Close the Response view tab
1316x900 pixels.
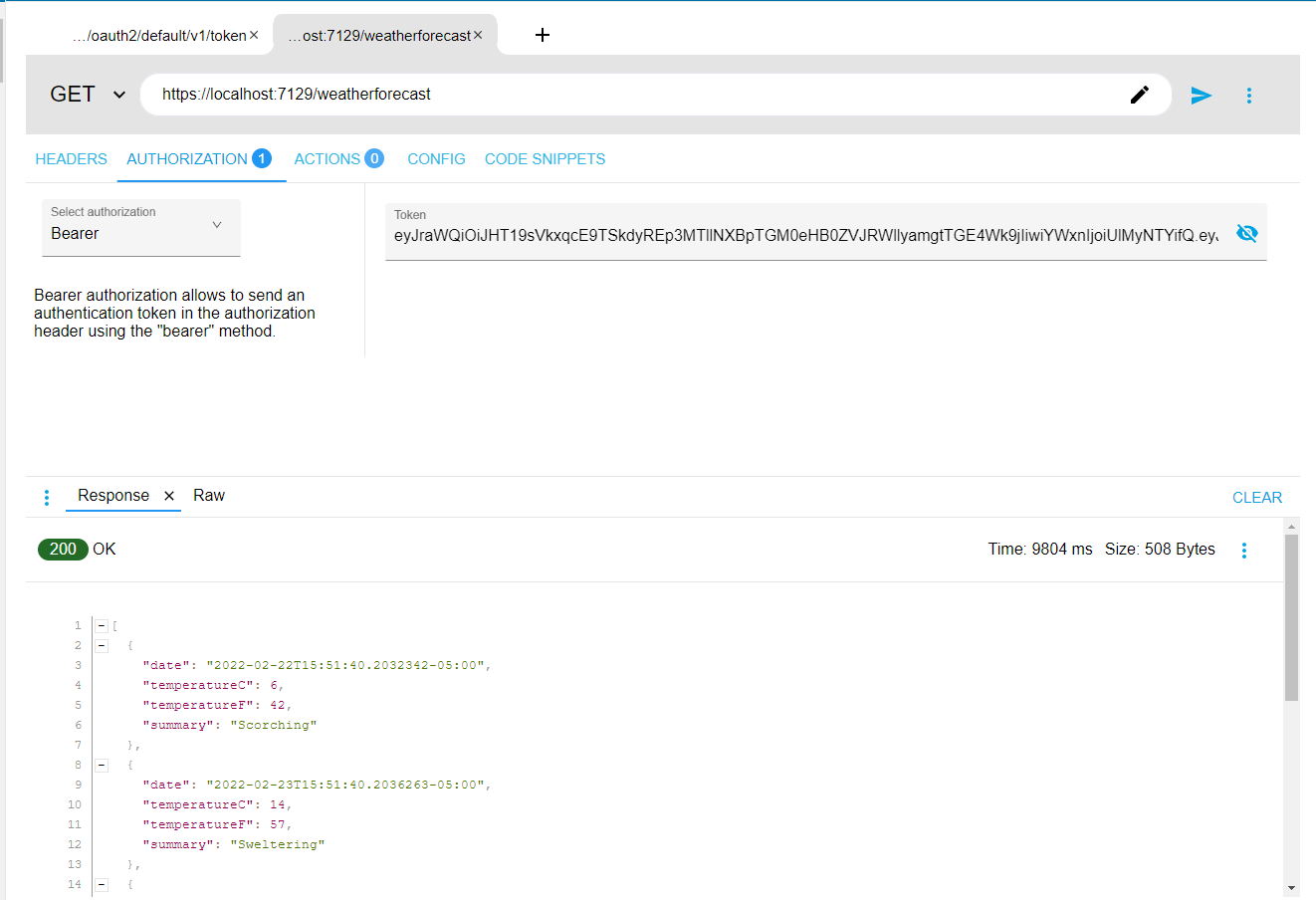[169, 496]
